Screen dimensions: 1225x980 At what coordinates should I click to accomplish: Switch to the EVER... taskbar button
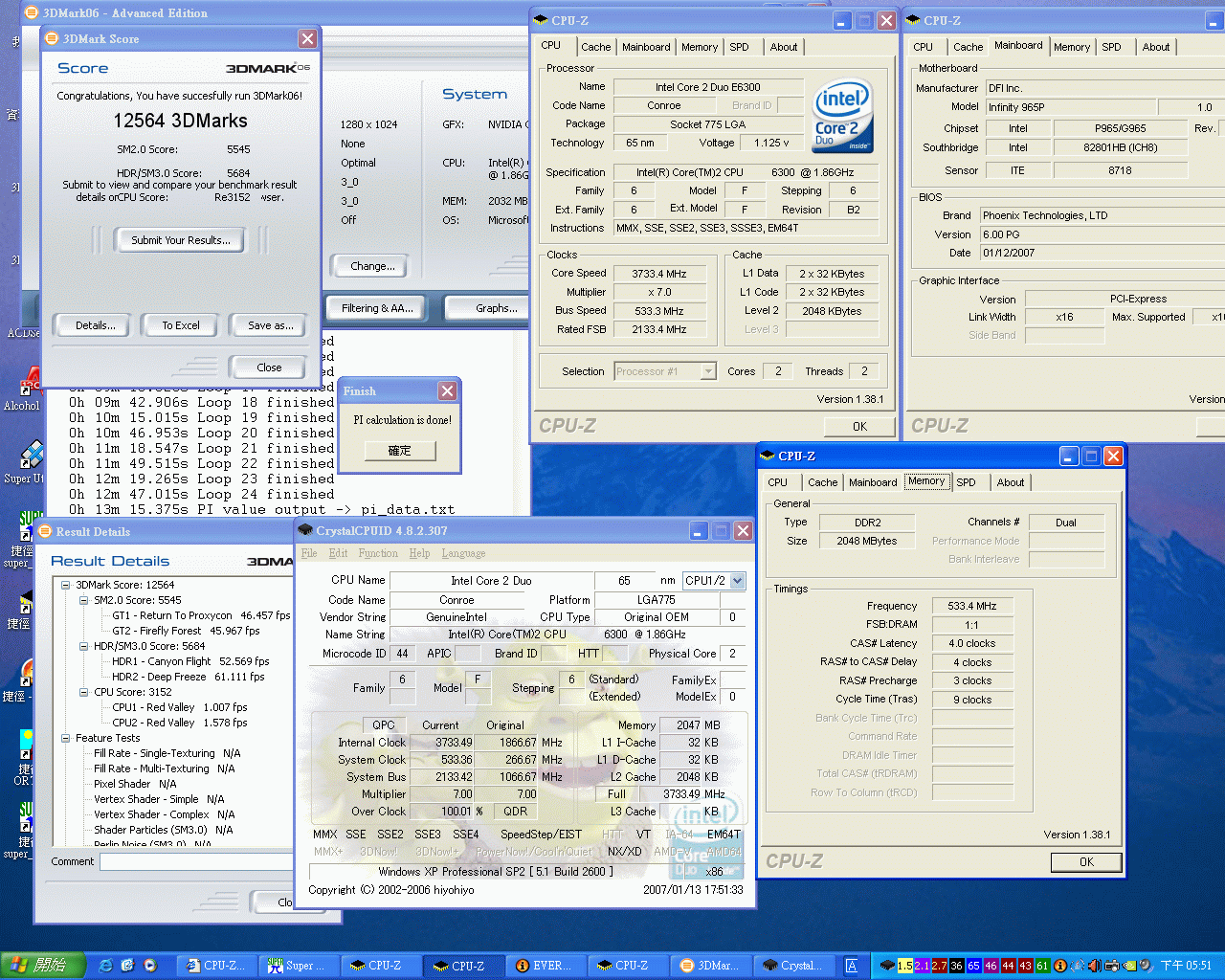coord(545,966)
